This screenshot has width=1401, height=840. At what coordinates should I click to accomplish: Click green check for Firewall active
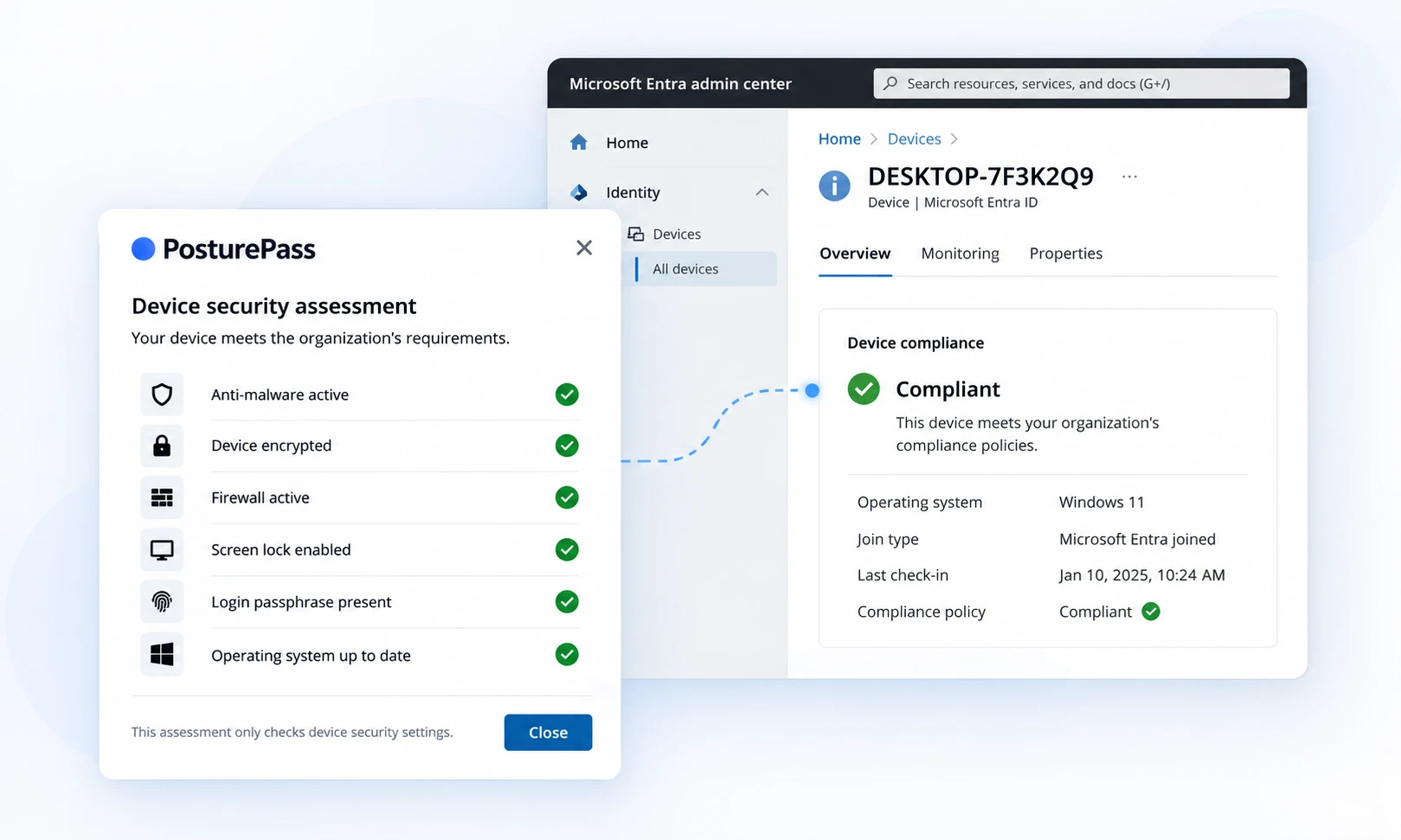[567, 497]
